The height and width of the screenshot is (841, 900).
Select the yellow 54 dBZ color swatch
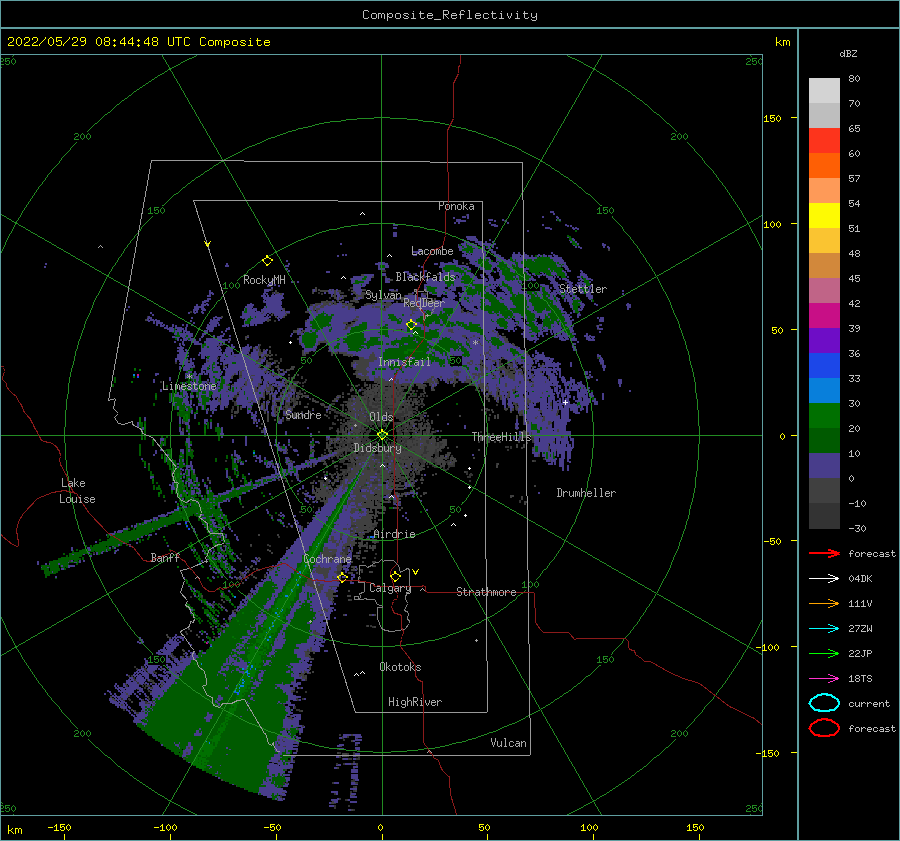[824, 215]
